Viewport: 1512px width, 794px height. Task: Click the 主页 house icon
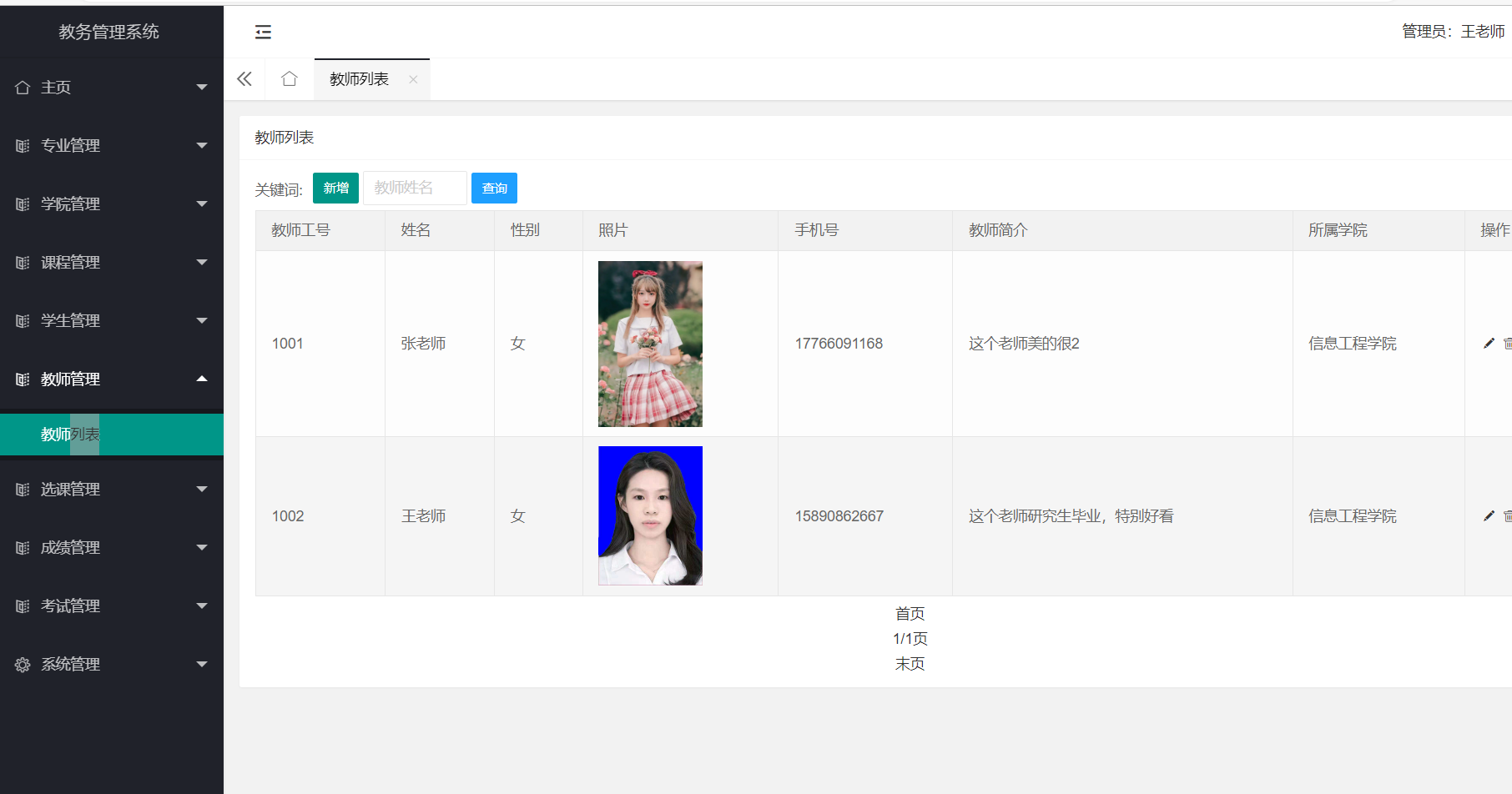pos(23,88)
